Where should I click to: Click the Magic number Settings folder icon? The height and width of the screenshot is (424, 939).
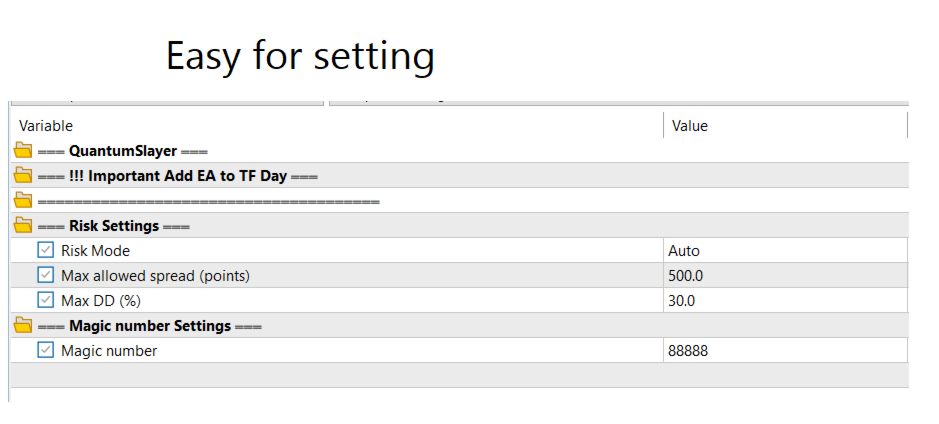click(23, 326)
